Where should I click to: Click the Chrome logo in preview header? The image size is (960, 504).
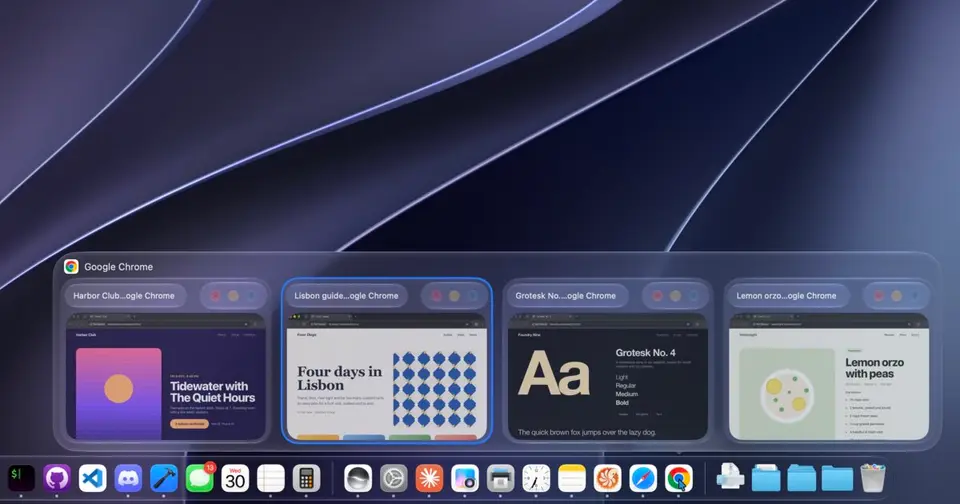71,266
